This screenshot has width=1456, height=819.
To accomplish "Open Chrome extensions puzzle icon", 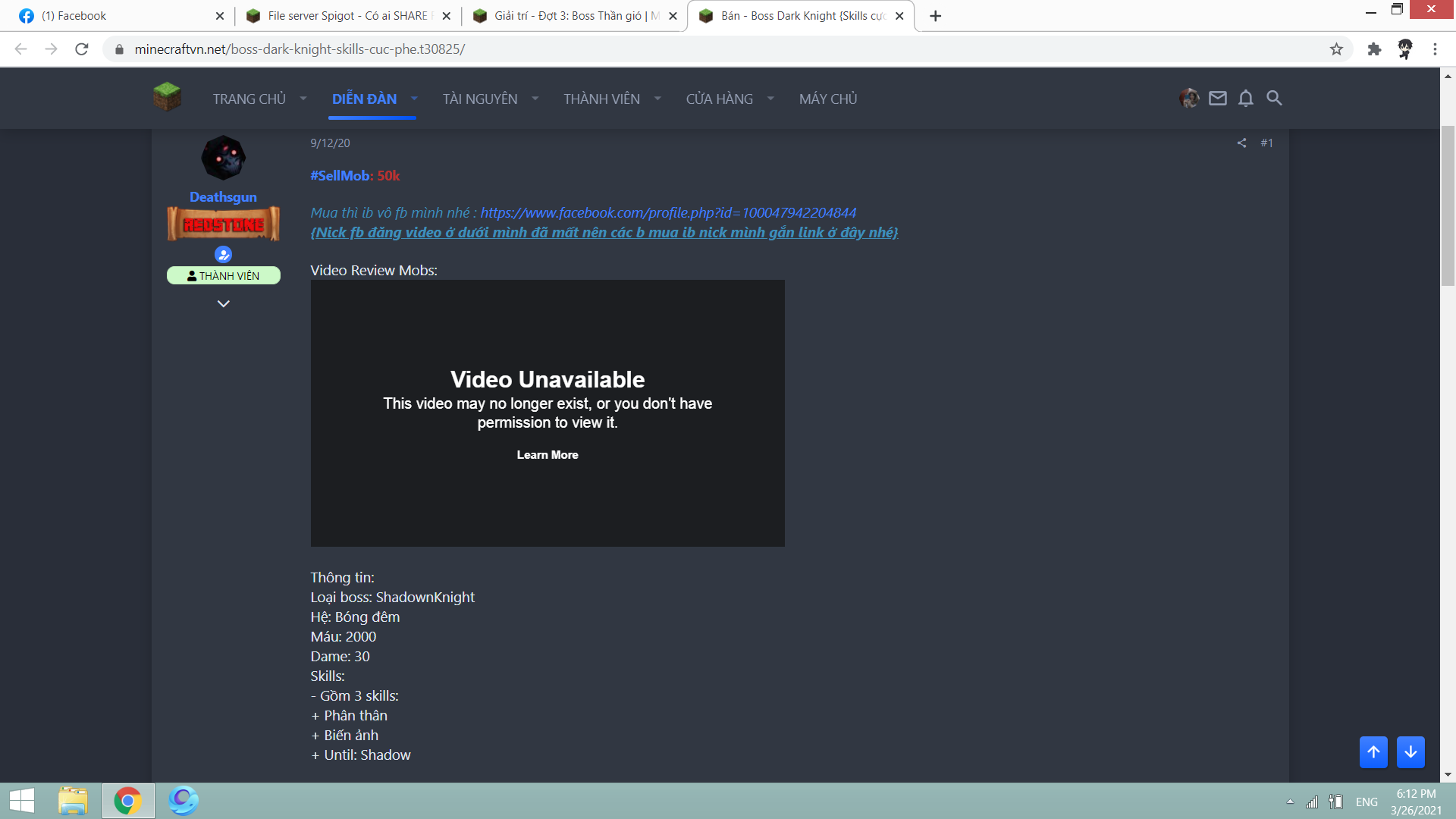I will [x=1374, y=49].
